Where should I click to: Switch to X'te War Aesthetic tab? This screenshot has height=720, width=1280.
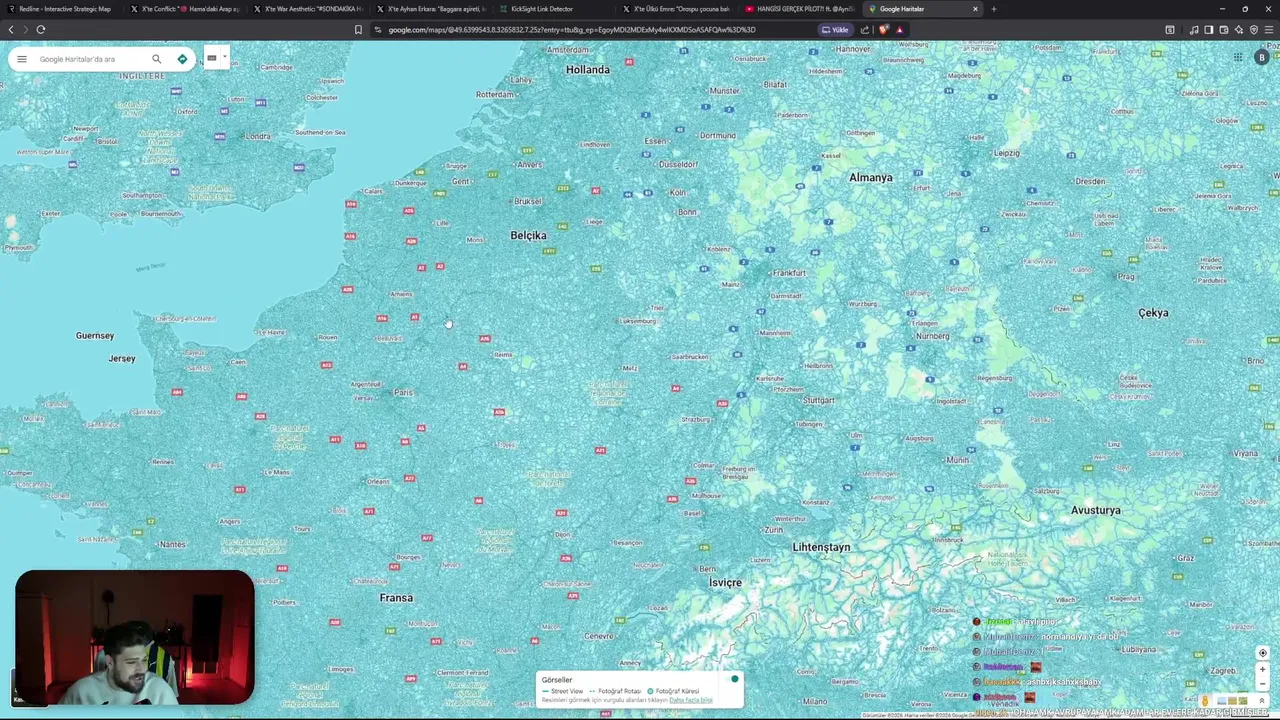(308, 9)
